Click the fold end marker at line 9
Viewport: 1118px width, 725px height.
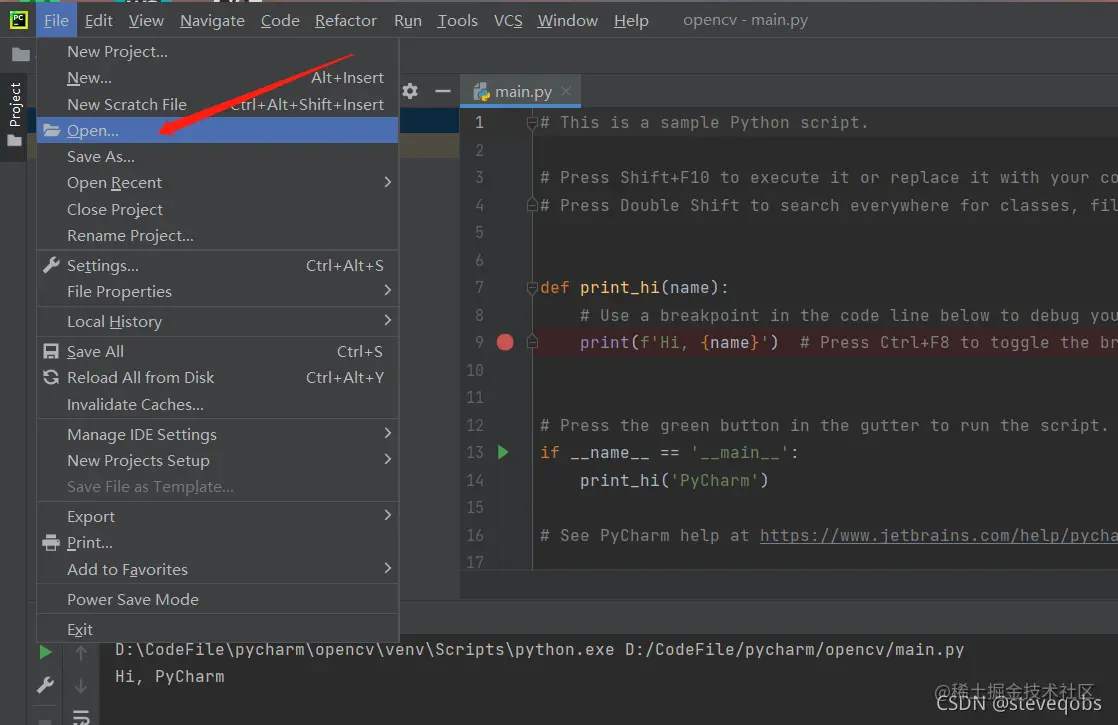[532, 342]
